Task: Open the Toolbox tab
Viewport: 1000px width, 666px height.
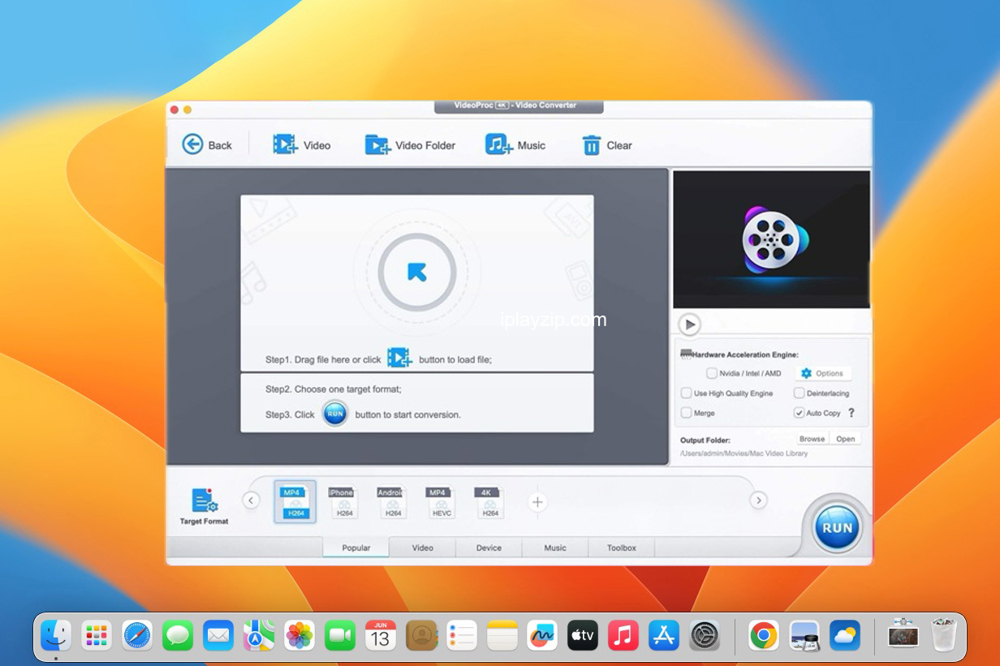Action: point(621,547)
